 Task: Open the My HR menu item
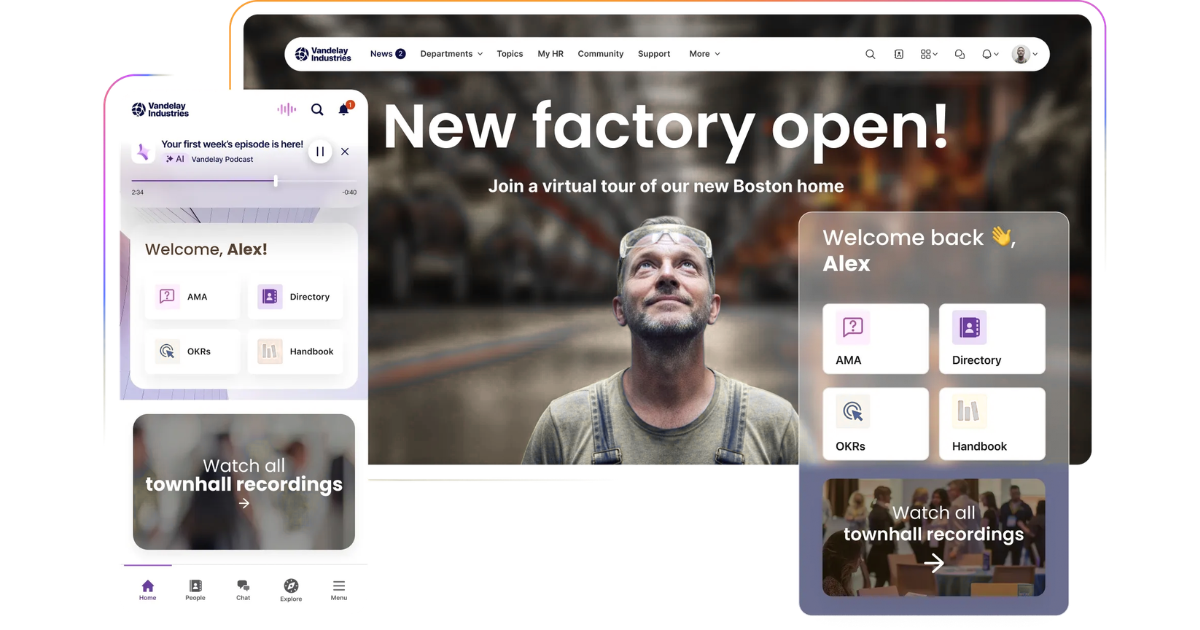pyautogui.click(x=550, y=54)
